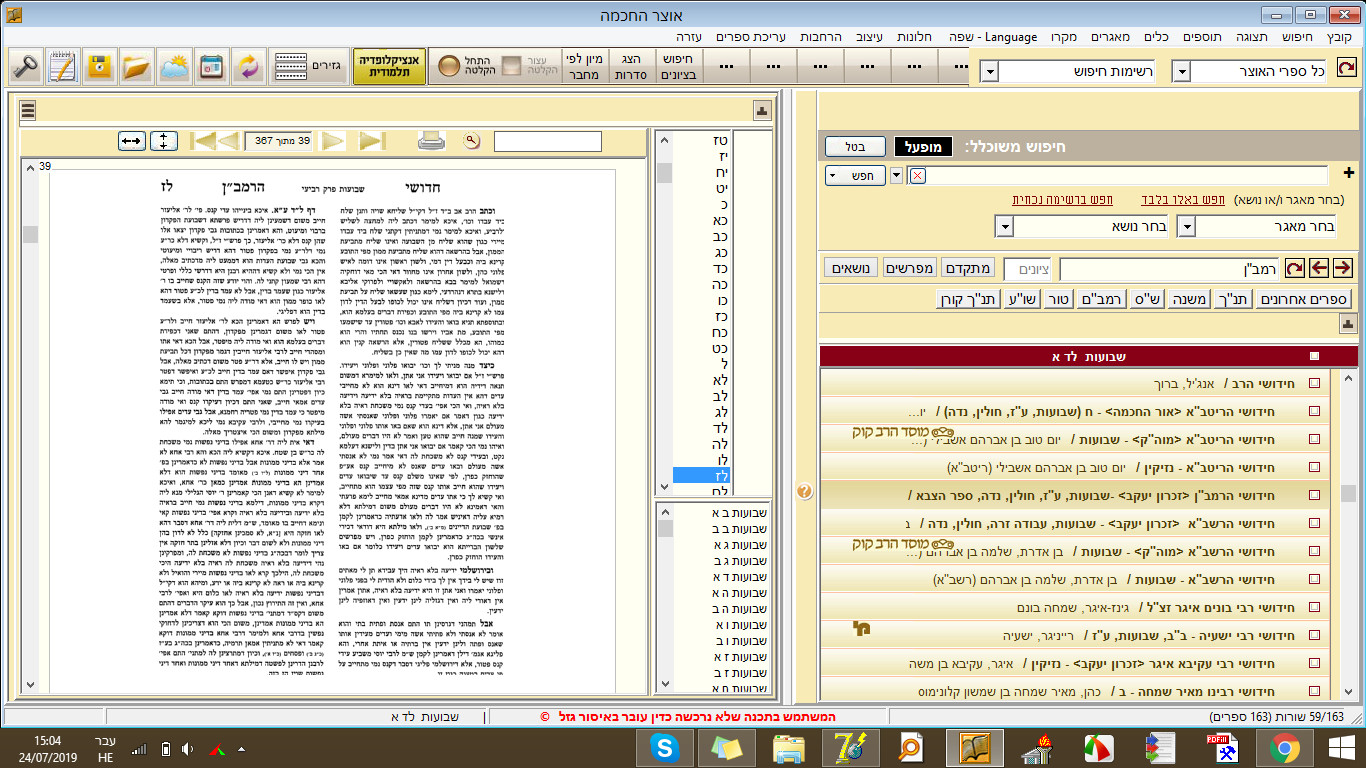Open the קובץ menu
Viewport: 1366px width, 768px height.
[1338, 37]
